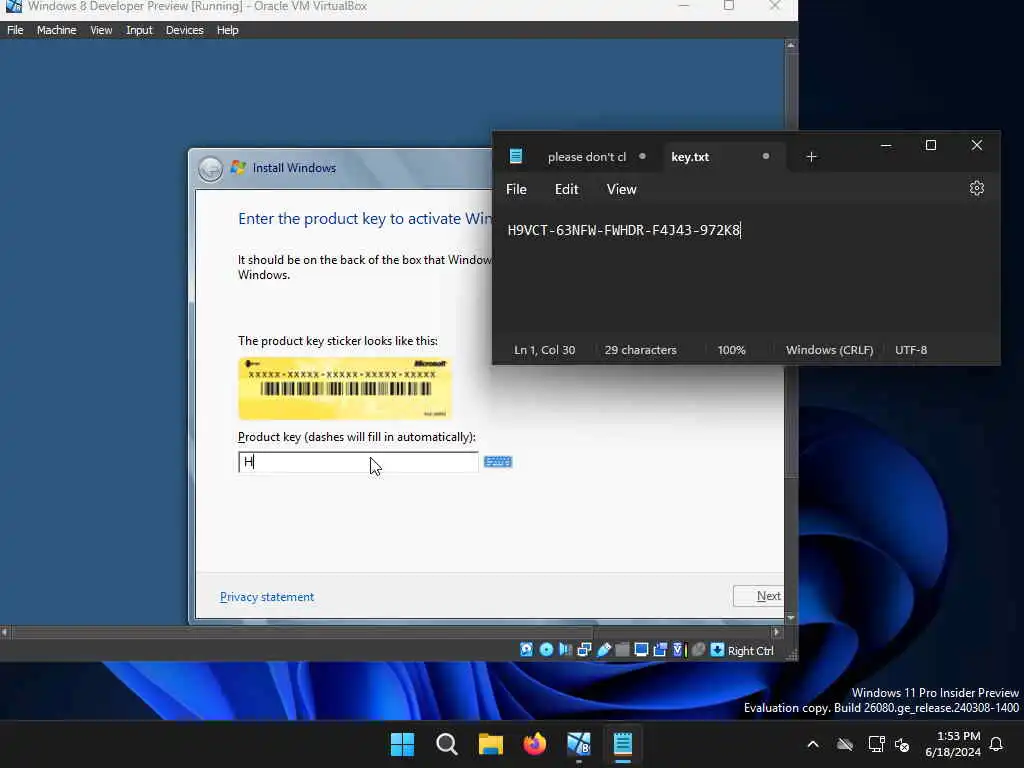
Task: Add a new Notepad tab
Action: 811,157
